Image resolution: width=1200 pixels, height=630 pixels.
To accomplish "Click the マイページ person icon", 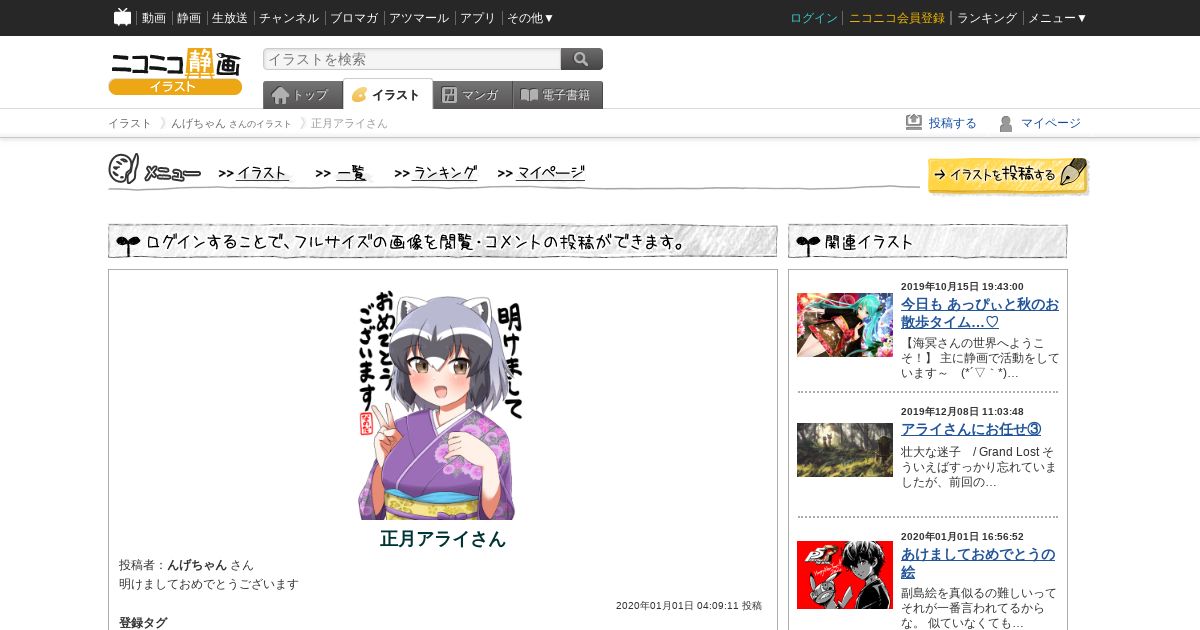I will click(x=1006, y=123).
